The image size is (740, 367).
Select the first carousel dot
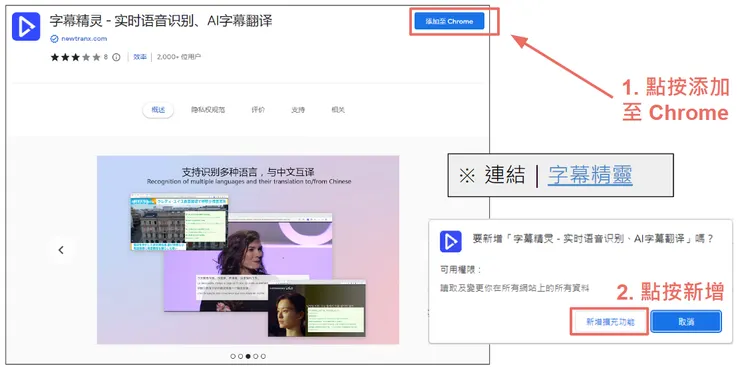pos(233,356)
